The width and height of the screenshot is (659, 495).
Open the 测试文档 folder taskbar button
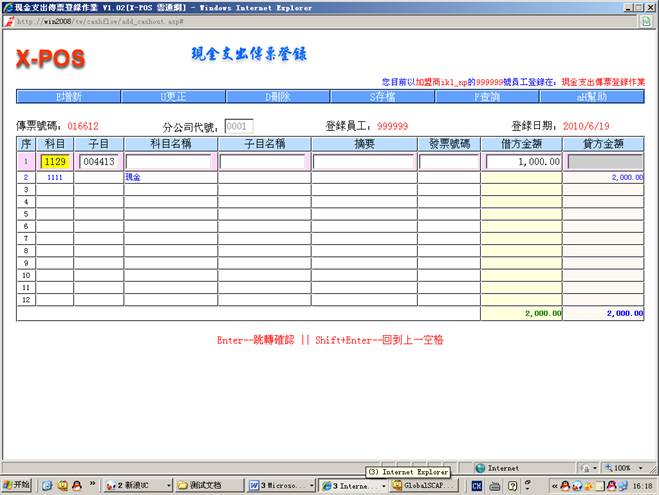[x=208, y=485]
